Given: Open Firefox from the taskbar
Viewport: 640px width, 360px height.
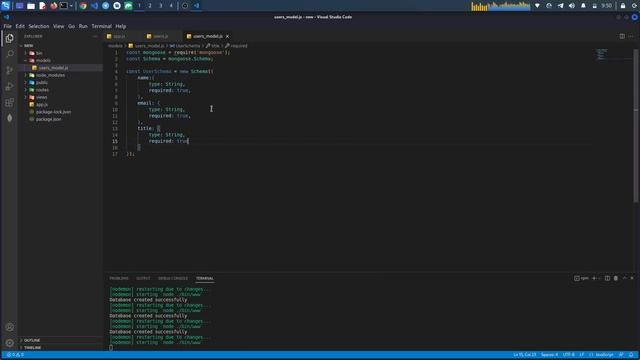Looking at the screenshot, I should click(53, 6).
